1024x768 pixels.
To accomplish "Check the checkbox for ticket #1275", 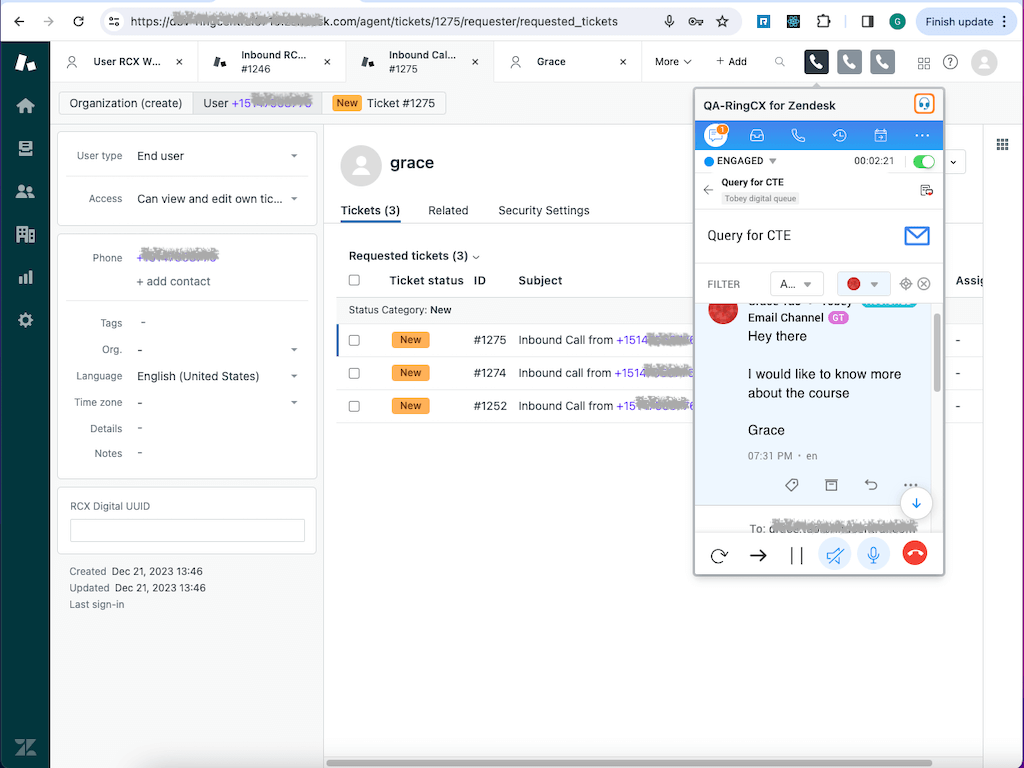I will [x=354, y=339].
